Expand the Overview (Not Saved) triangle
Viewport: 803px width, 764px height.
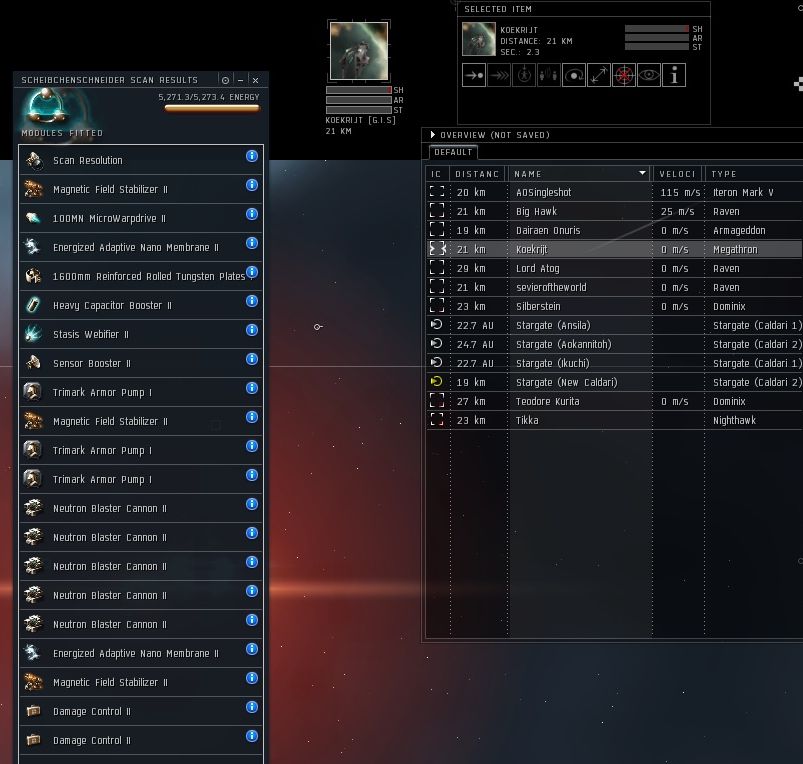[x=433, y=135]
